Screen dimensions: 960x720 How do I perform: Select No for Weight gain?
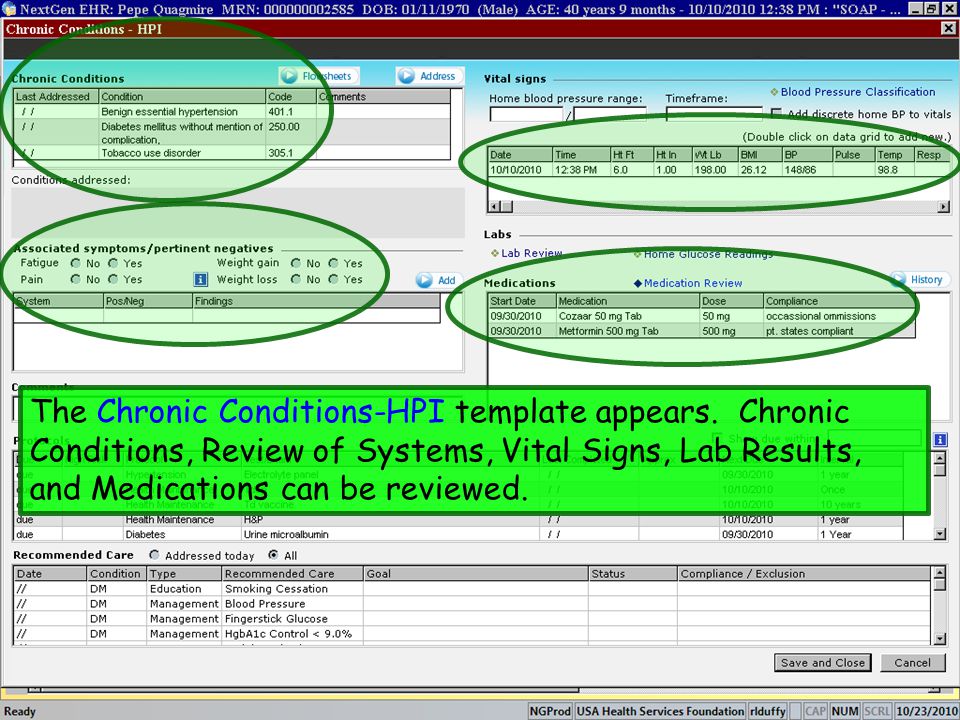click(296, 263)
